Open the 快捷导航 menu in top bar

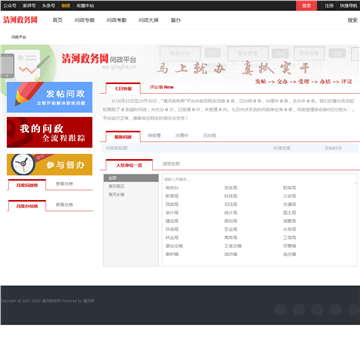348,6
